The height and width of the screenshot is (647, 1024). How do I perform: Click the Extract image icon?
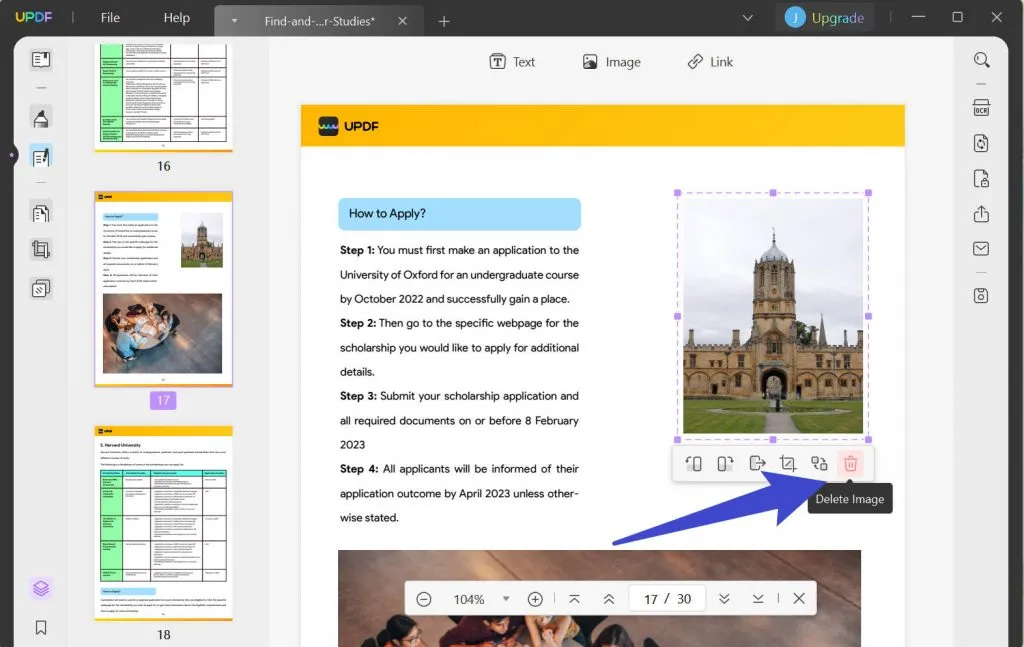(x=757, y=464)
